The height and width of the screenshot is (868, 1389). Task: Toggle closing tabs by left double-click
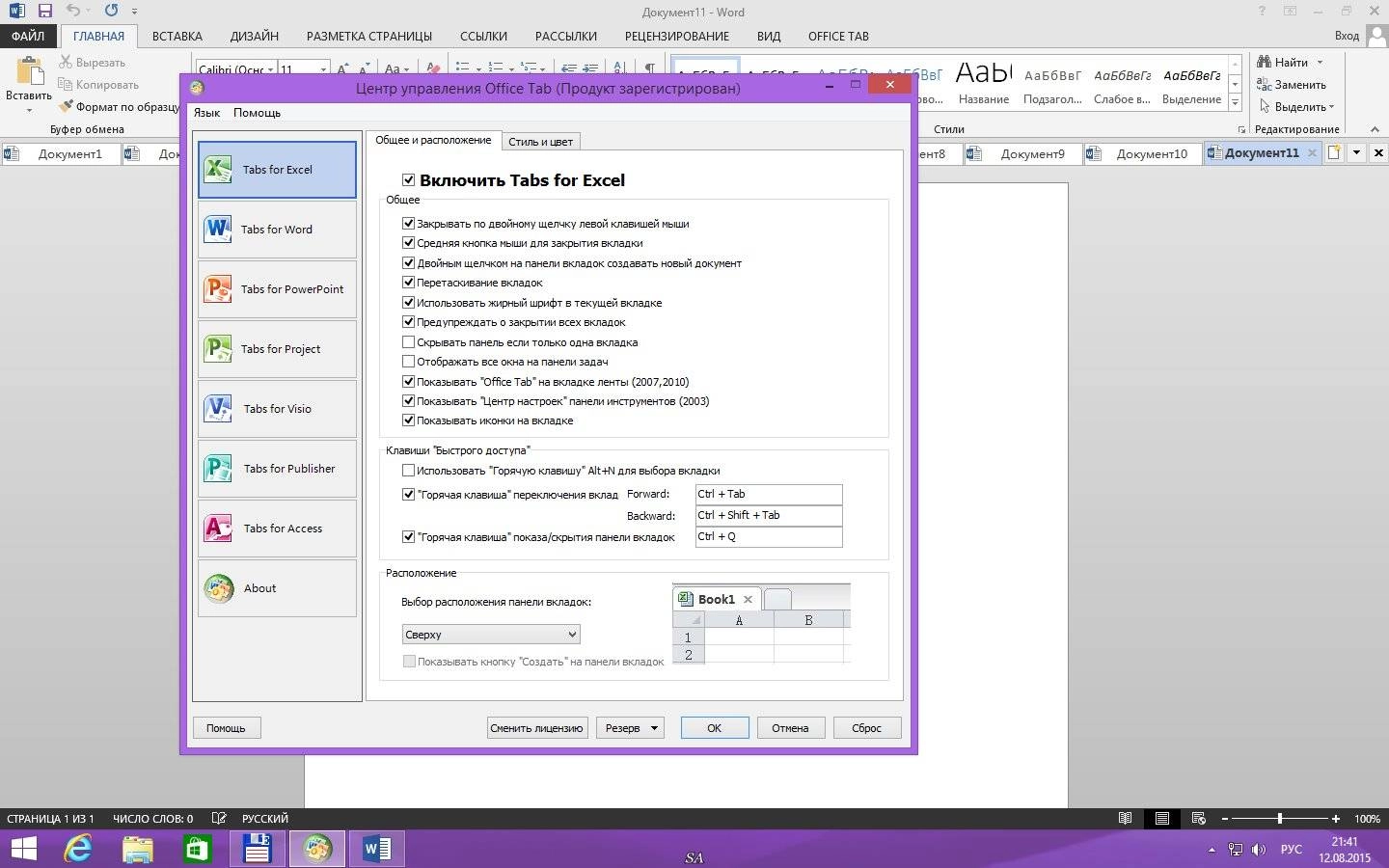[408, 224]
